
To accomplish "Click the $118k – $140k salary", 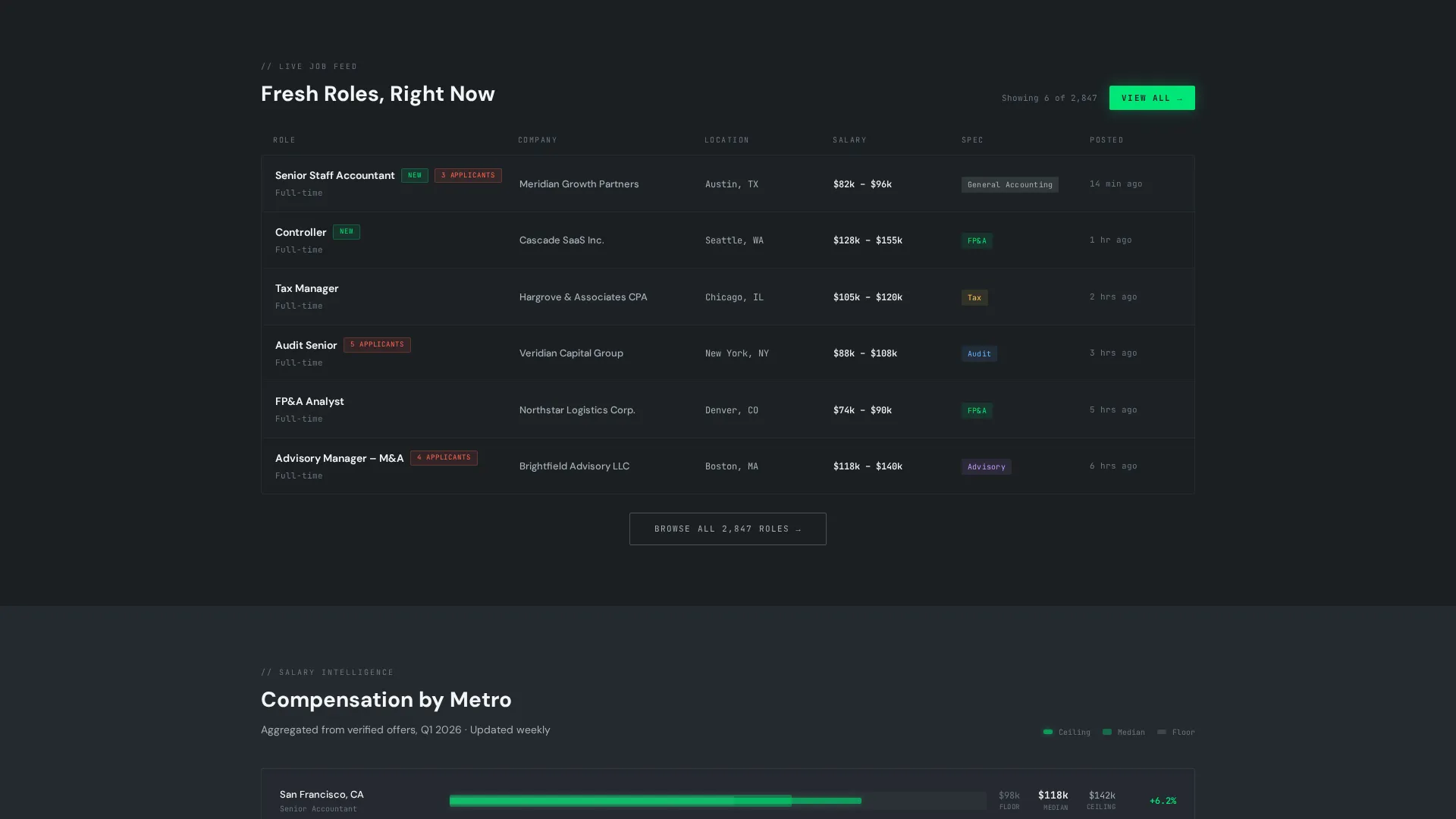I will pos(868,466).
